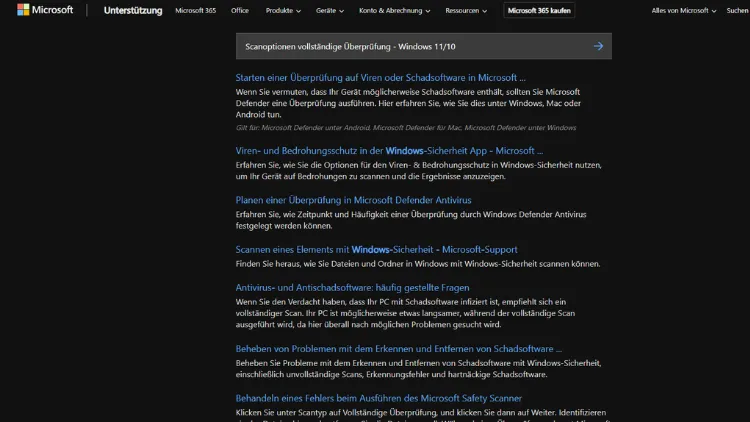Open 'Scannen eines Elements mit Windows-Sicherheit' link
The width and height of the screenshot is (750, 422).
pos(376,249)
